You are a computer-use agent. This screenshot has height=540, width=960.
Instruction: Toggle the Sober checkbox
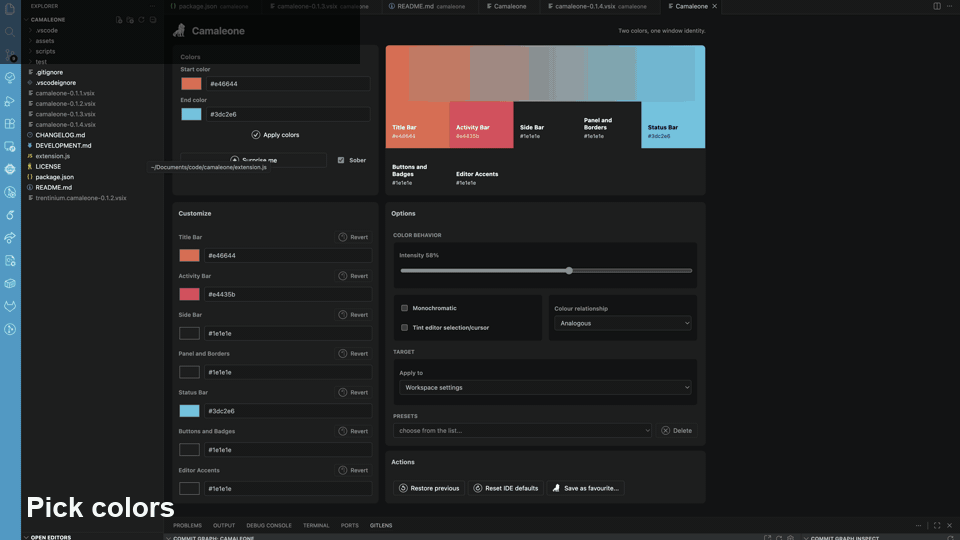click(x=341, y=160)
